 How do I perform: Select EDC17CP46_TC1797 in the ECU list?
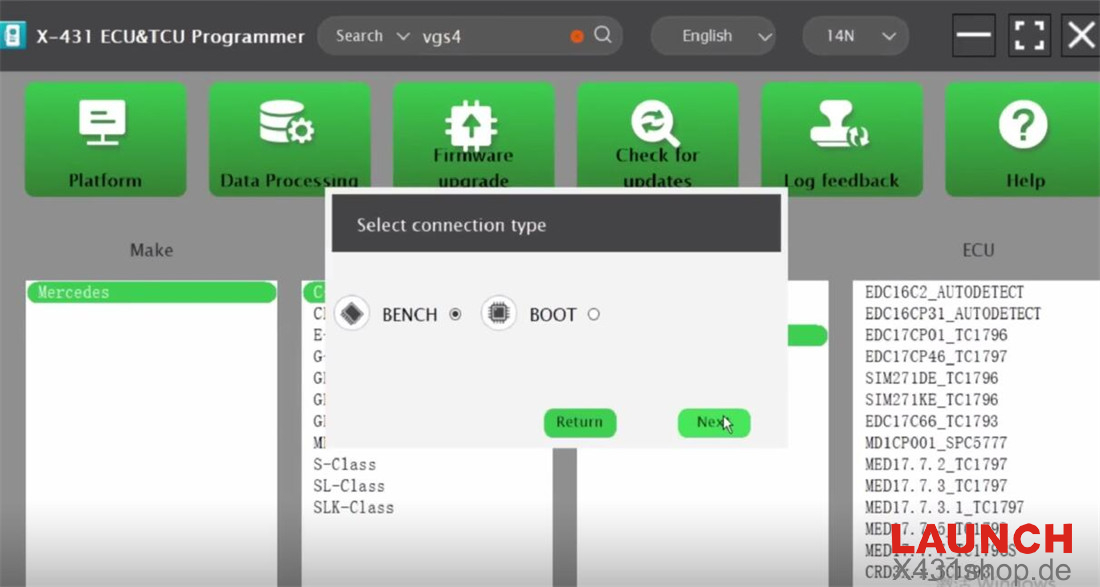click(935, 357)
